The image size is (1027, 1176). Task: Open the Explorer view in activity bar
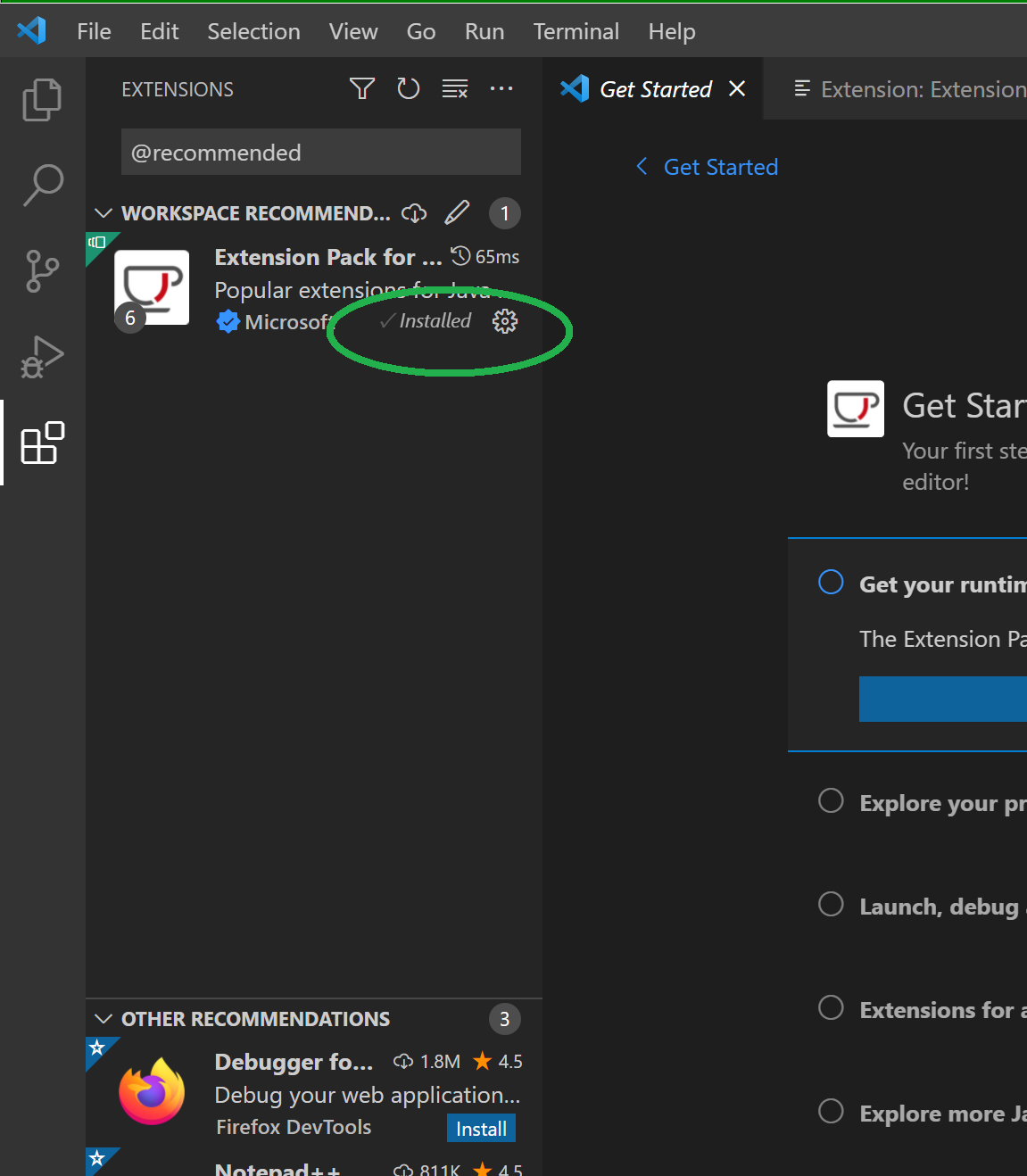click(42, 99)
